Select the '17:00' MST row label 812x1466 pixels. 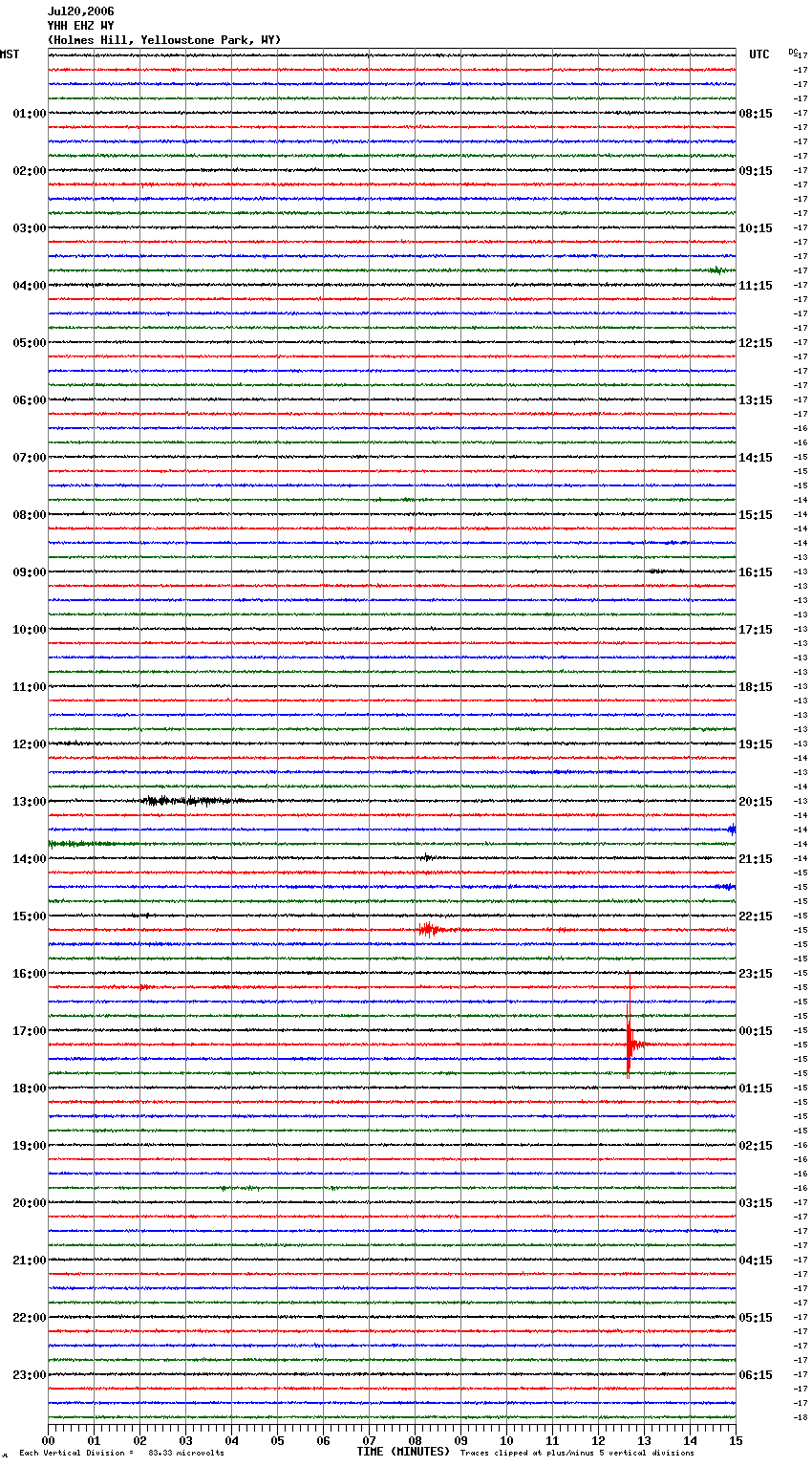point(30,1031)
